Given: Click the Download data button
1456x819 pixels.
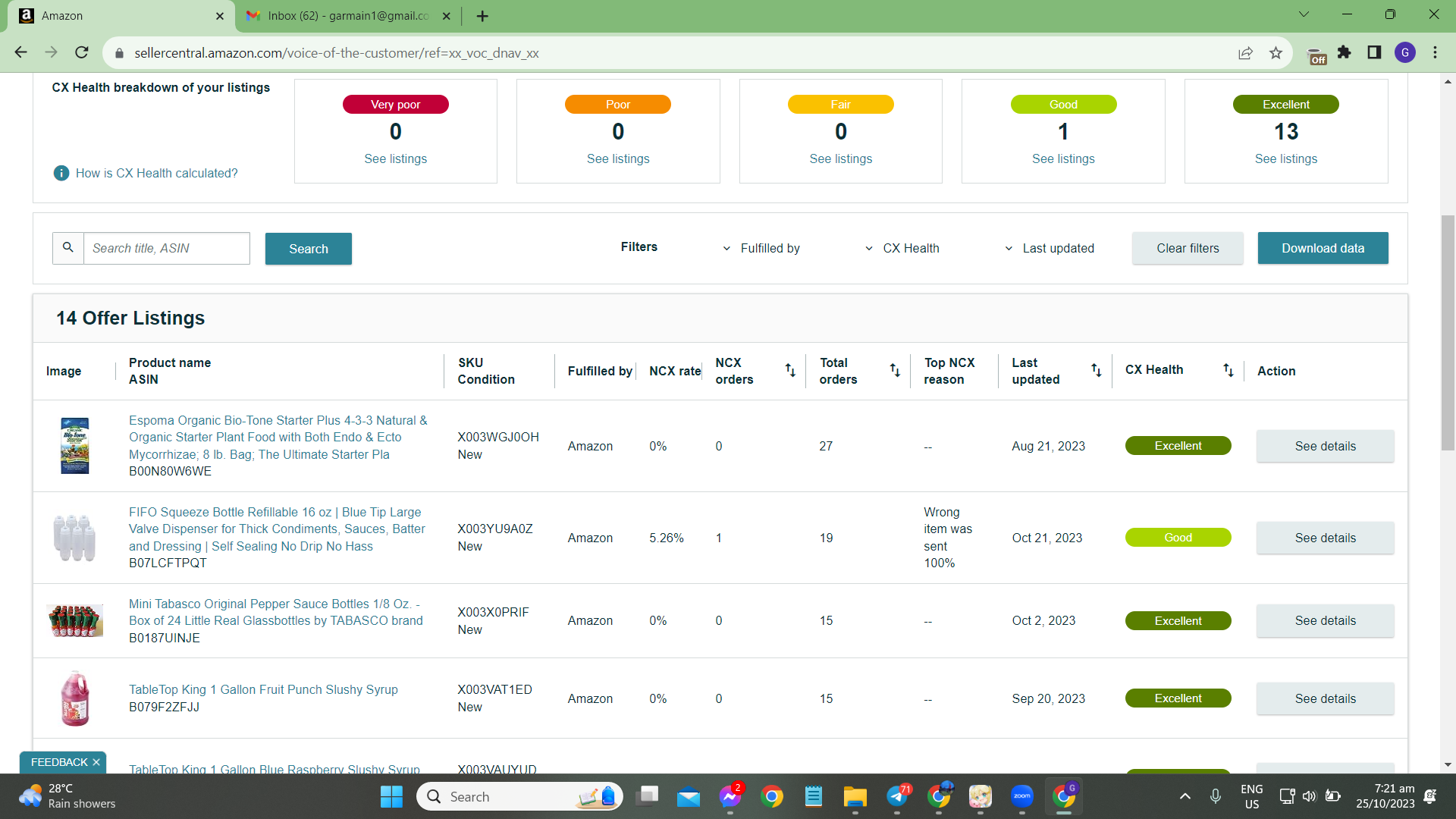Looking at the screenshot, I should pyautogui.click(x=1323, y=248).
